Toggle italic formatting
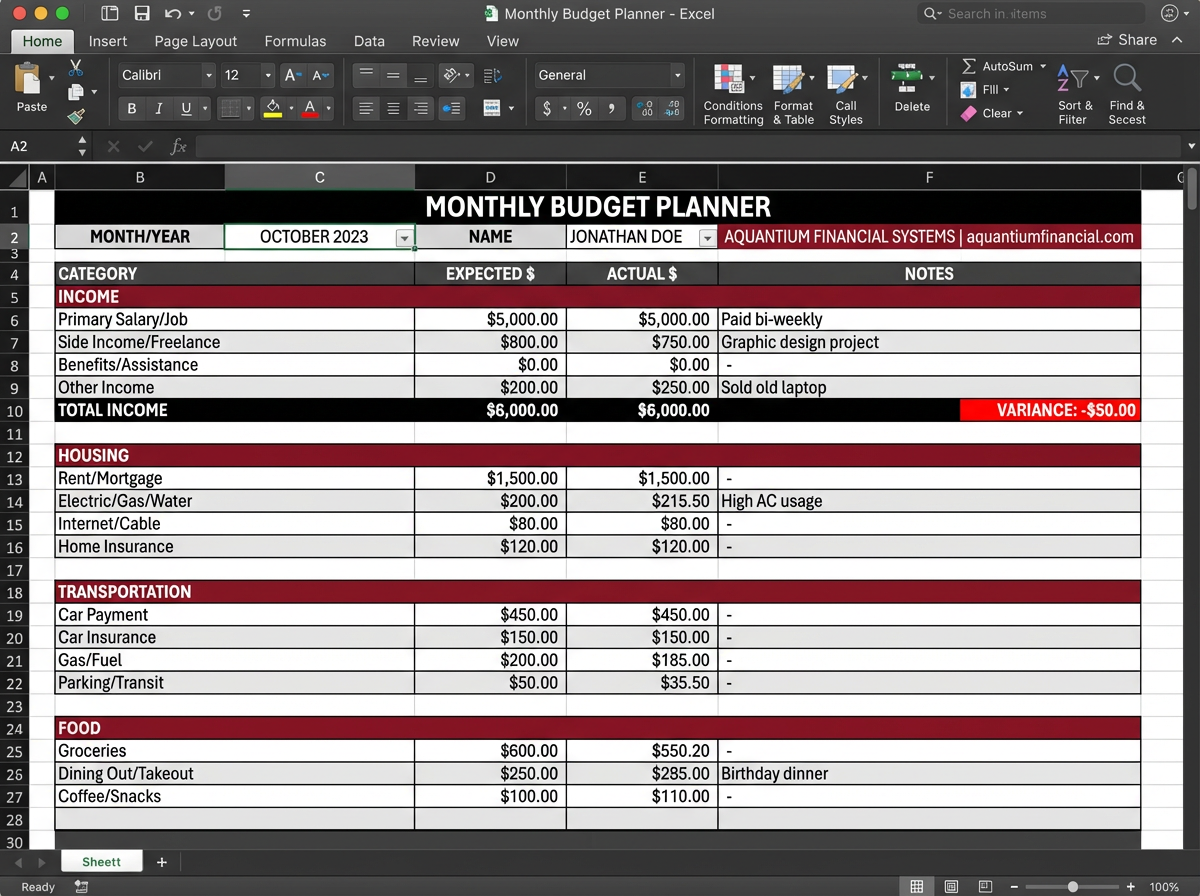The height and width of the screenshot is (896, 1200). (x=158, y=108)
